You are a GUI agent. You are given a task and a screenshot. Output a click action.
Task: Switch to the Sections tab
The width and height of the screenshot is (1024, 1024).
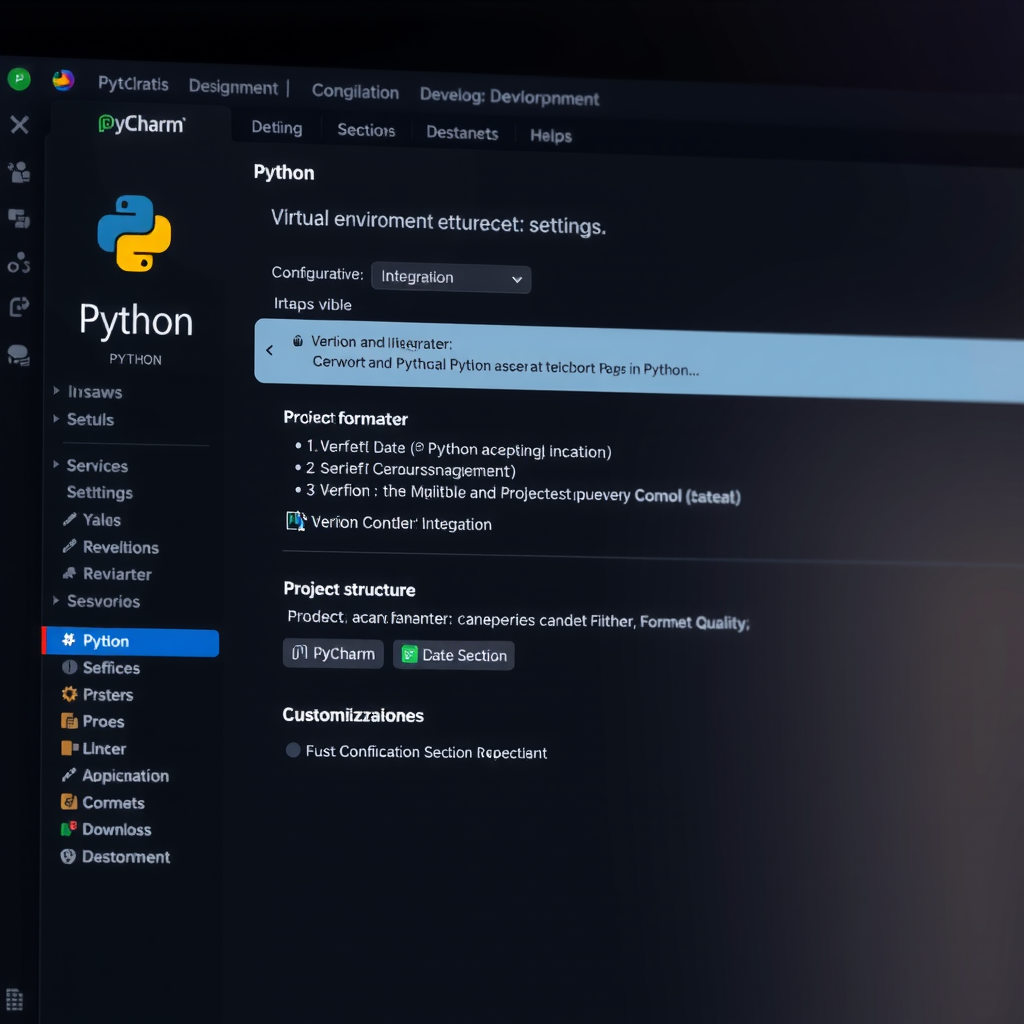tap(365, 130)
